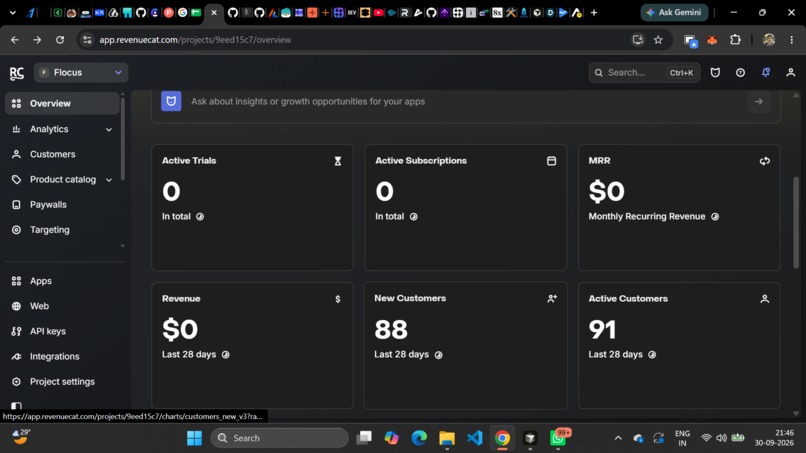The width and height of the screenshot is (806, 453).
Task: Open WhatsApp from the taskbar
Action: tap(558, 438)
